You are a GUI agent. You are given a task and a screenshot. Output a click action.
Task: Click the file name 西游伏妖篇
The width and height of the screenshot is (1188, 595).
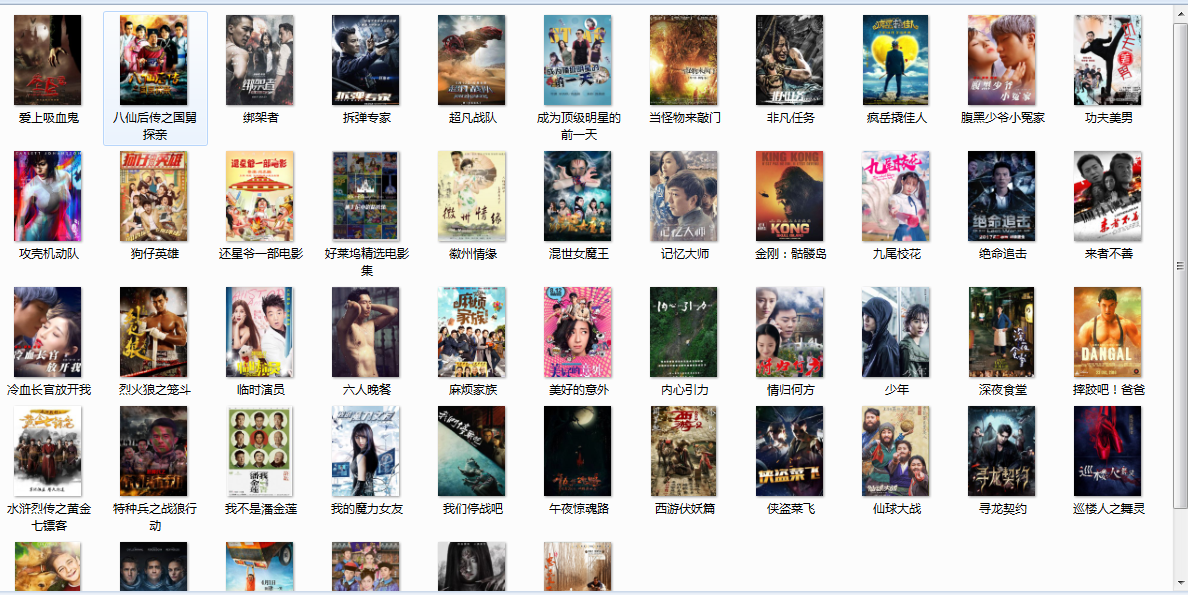pyautogui.click(x=685, y=509)
